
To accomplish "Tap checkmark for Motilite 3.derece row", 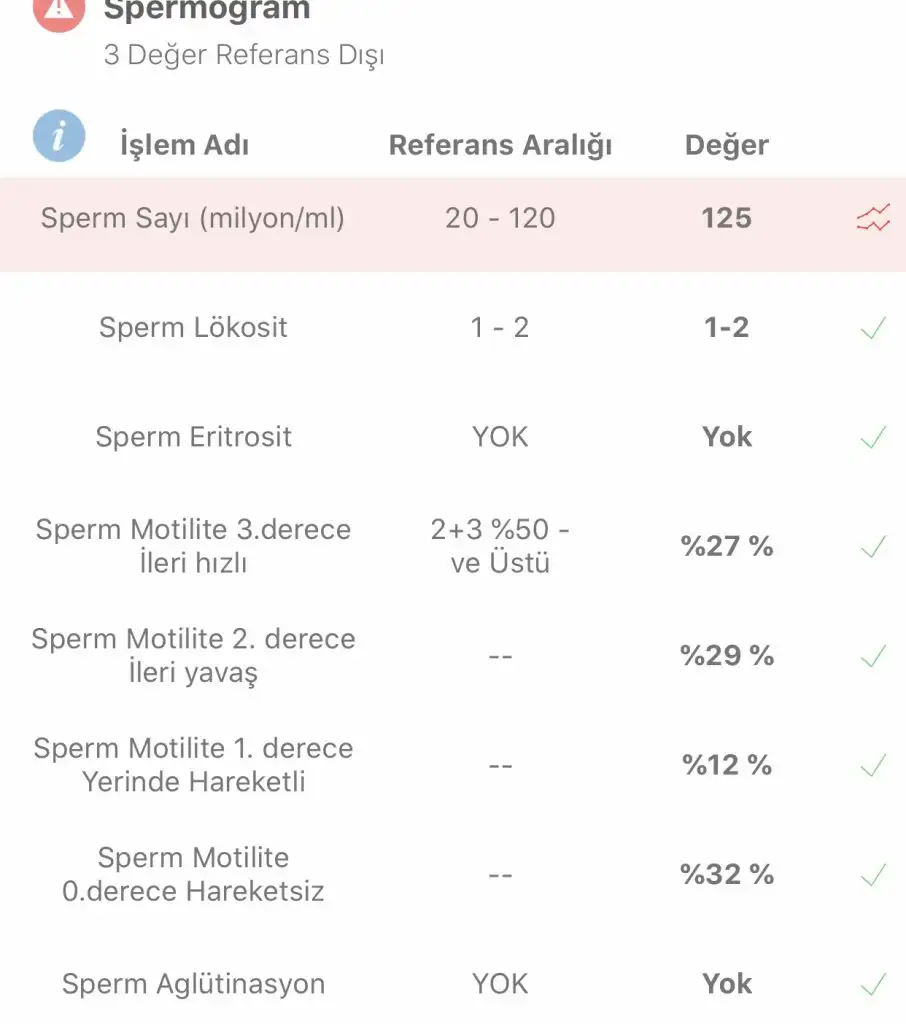I will point(873,547).
